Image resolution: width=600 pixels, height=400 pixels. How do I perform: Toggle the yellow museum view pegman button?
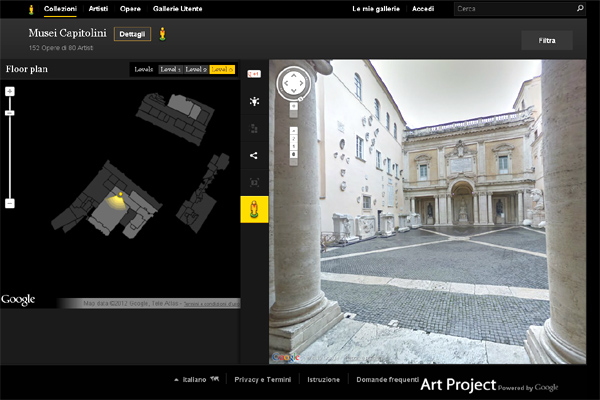coord(254,209)
